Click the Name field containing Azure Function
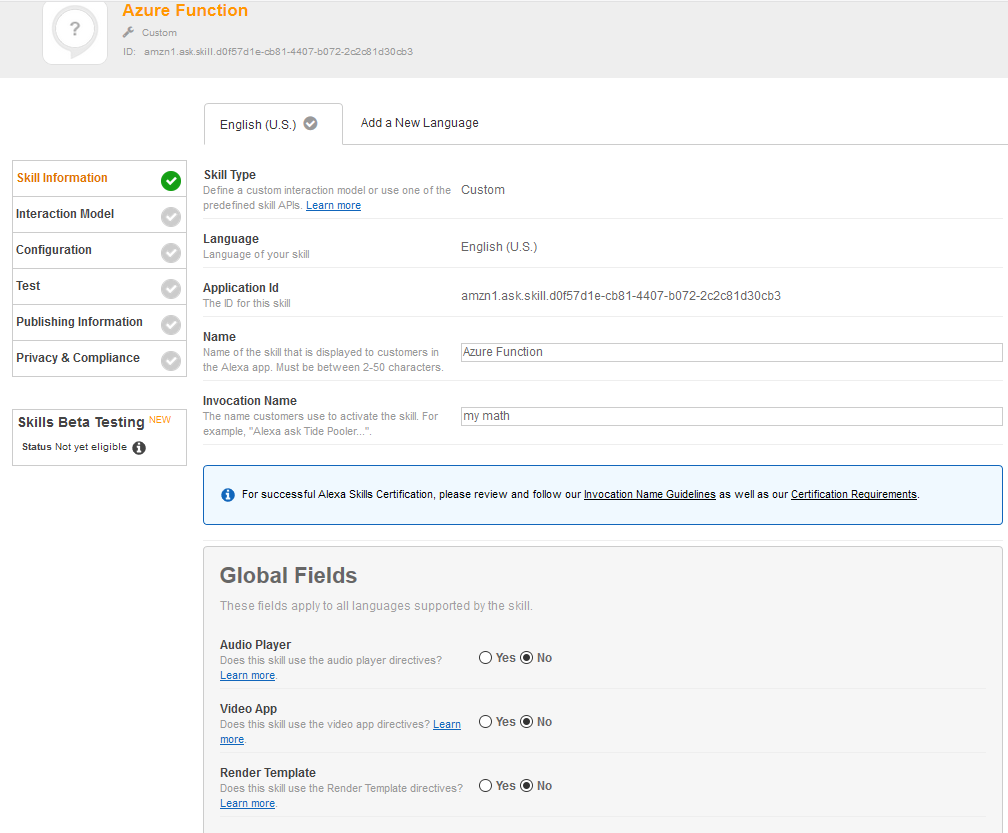 click(732, 352)
